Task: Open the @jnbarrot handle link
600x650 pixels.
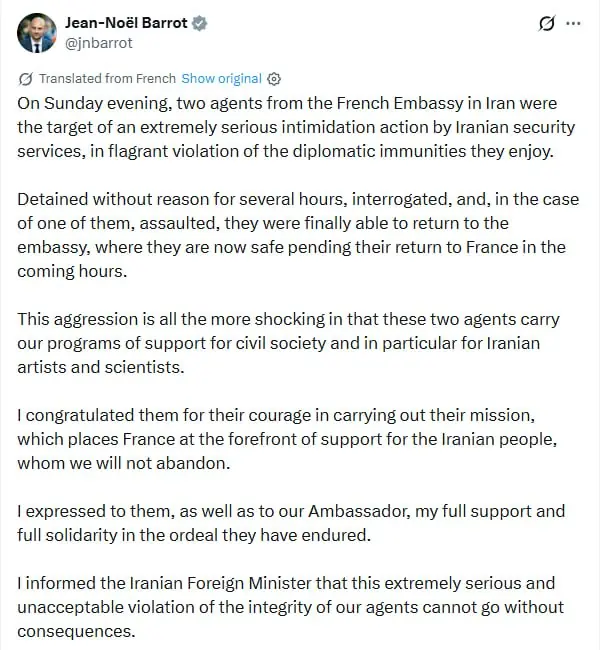Action: [x=99, y=43]
